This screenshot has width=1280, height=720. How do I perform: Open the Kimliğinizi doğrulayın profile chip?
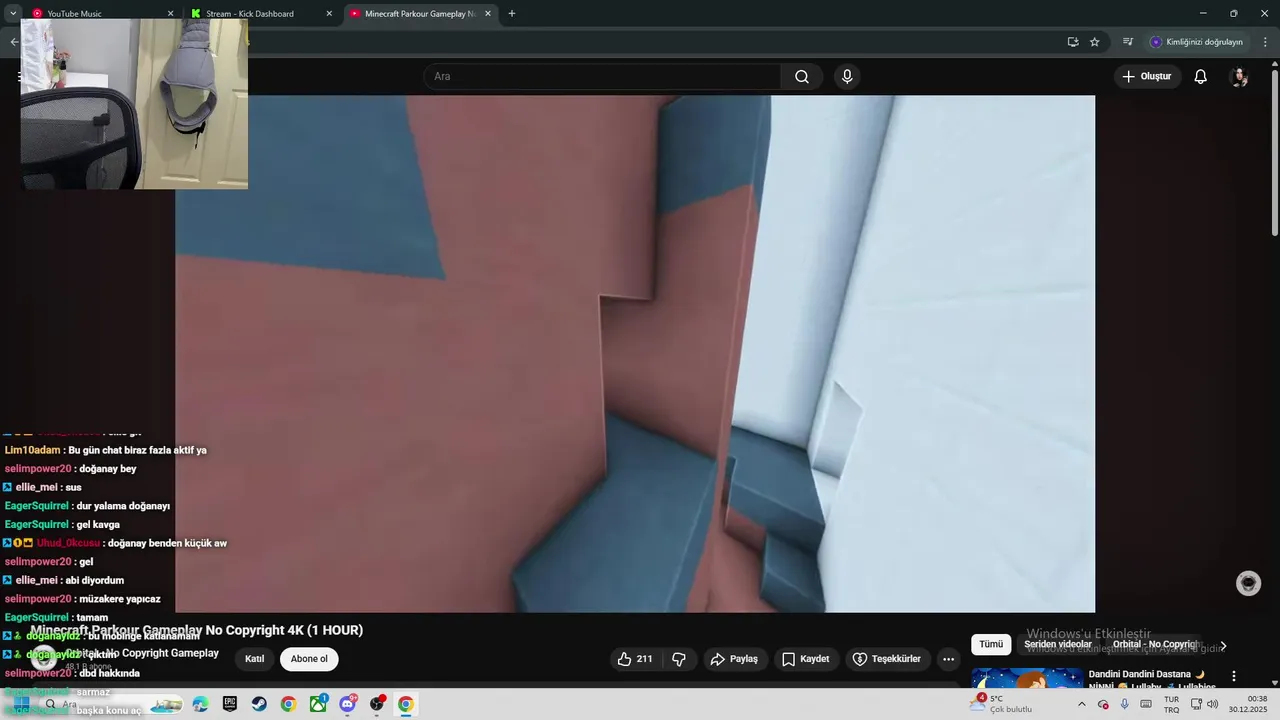click(1197, 42)
